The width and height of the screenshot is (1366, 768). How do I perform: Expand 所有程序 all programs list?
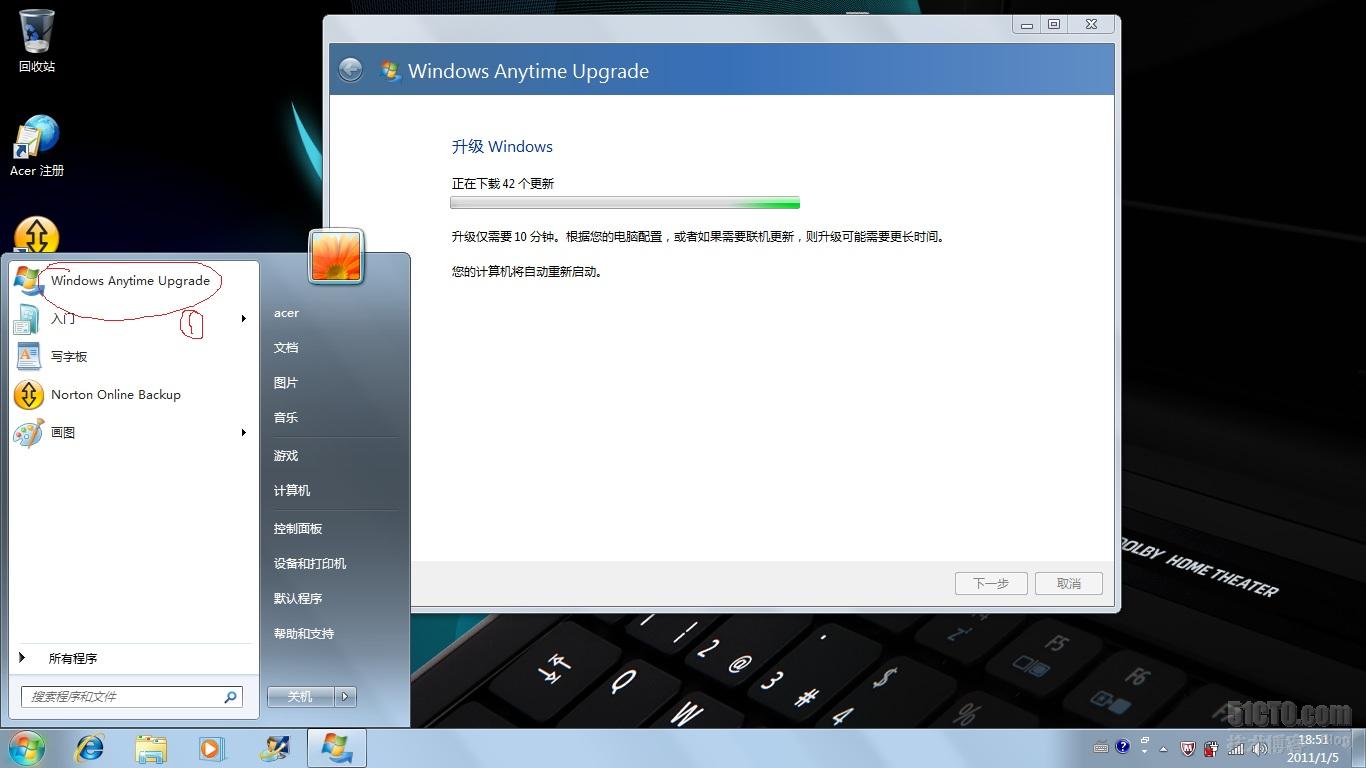pos(134,658)
